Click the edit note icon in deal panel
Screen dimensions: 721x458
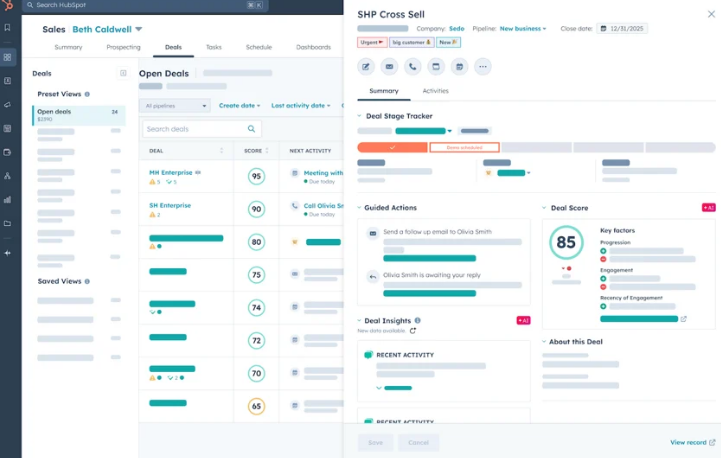(x=366, y=67)
